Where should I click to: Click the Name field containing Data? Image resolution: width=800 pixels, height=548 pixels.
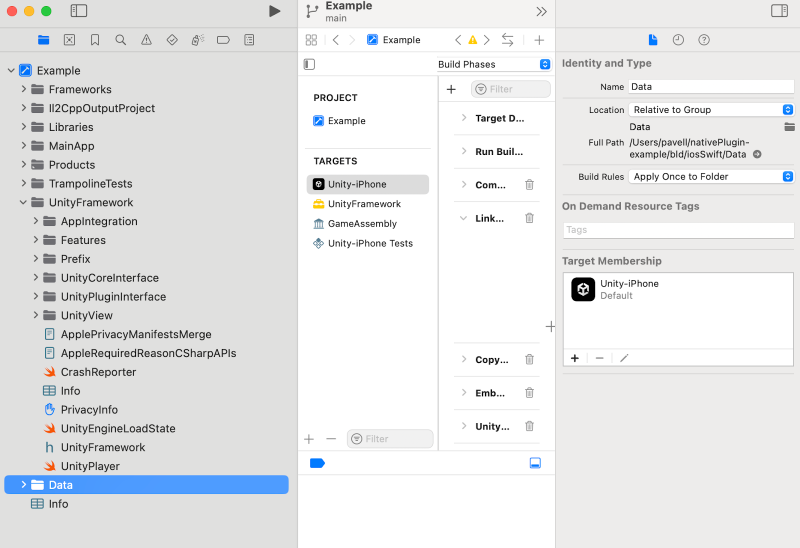click(x=711, y=87)
